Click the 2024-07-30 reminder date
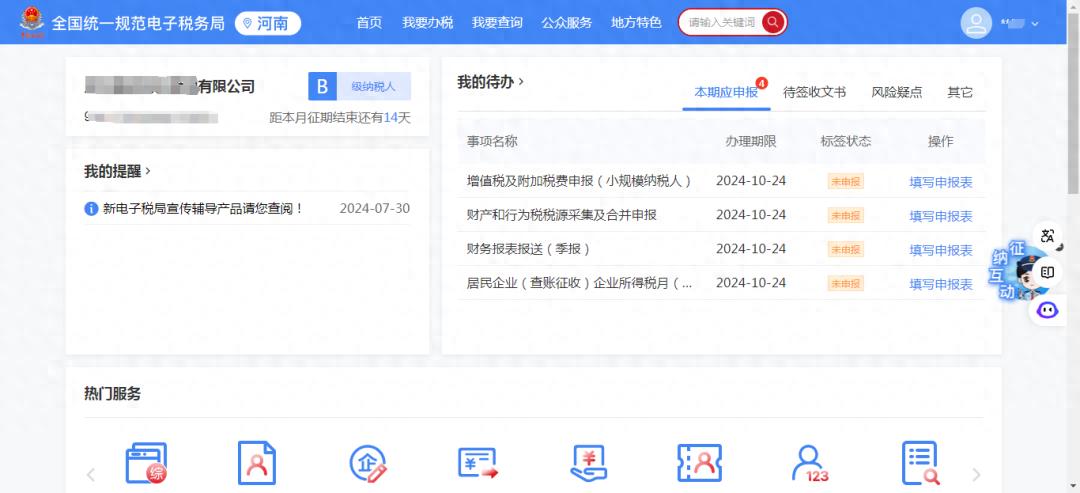This screenshot has height=493, width=1080. click(375, 209)
